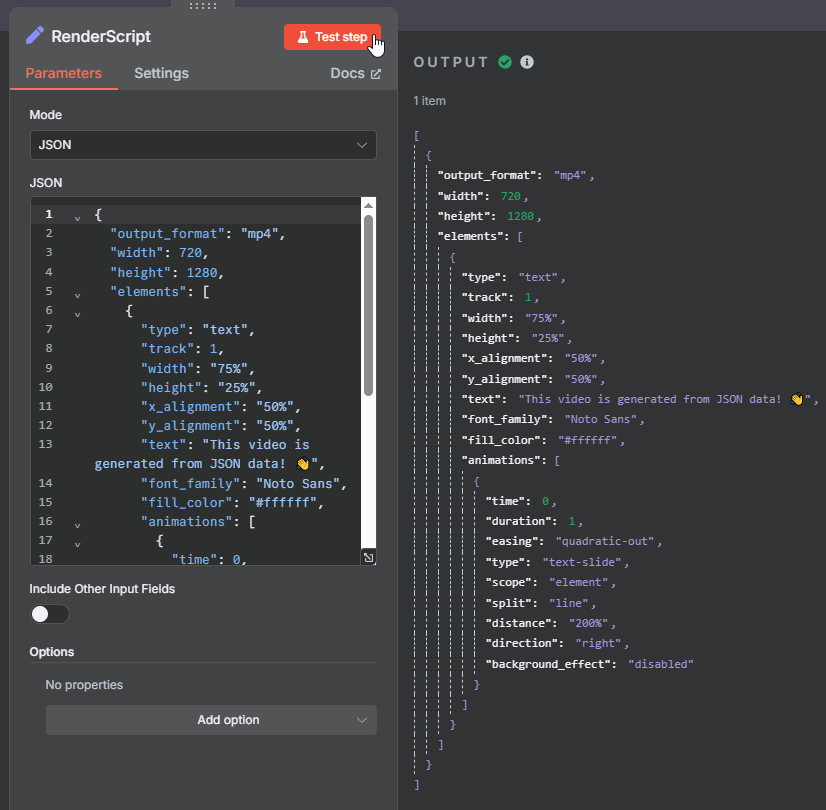
Task: Click the Docs external link icon
Action: coord(376,74)
